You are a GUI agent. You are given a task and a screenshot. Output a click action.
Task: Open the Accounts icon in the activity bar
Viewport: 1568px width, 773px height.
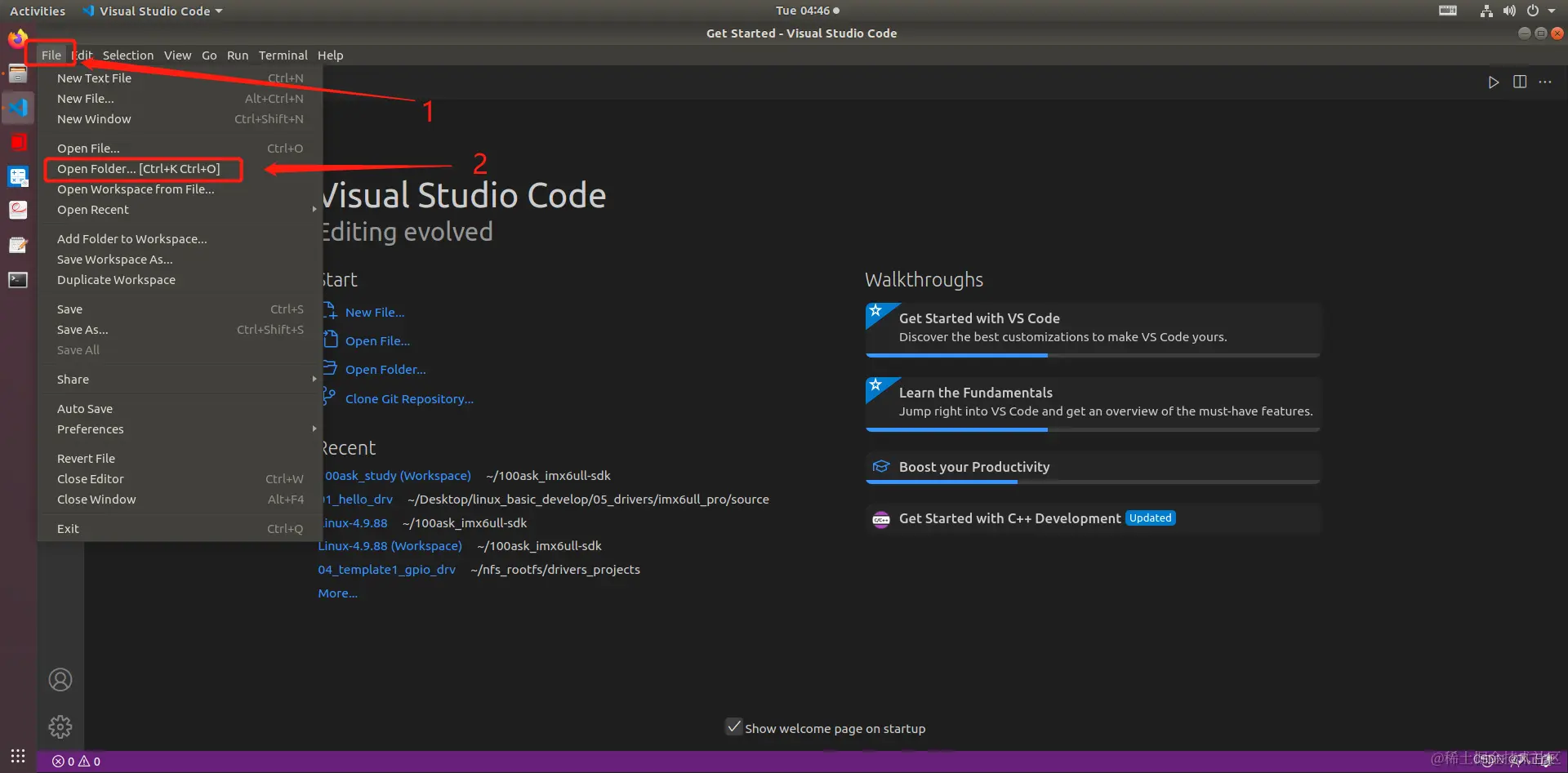coord(60,680)
